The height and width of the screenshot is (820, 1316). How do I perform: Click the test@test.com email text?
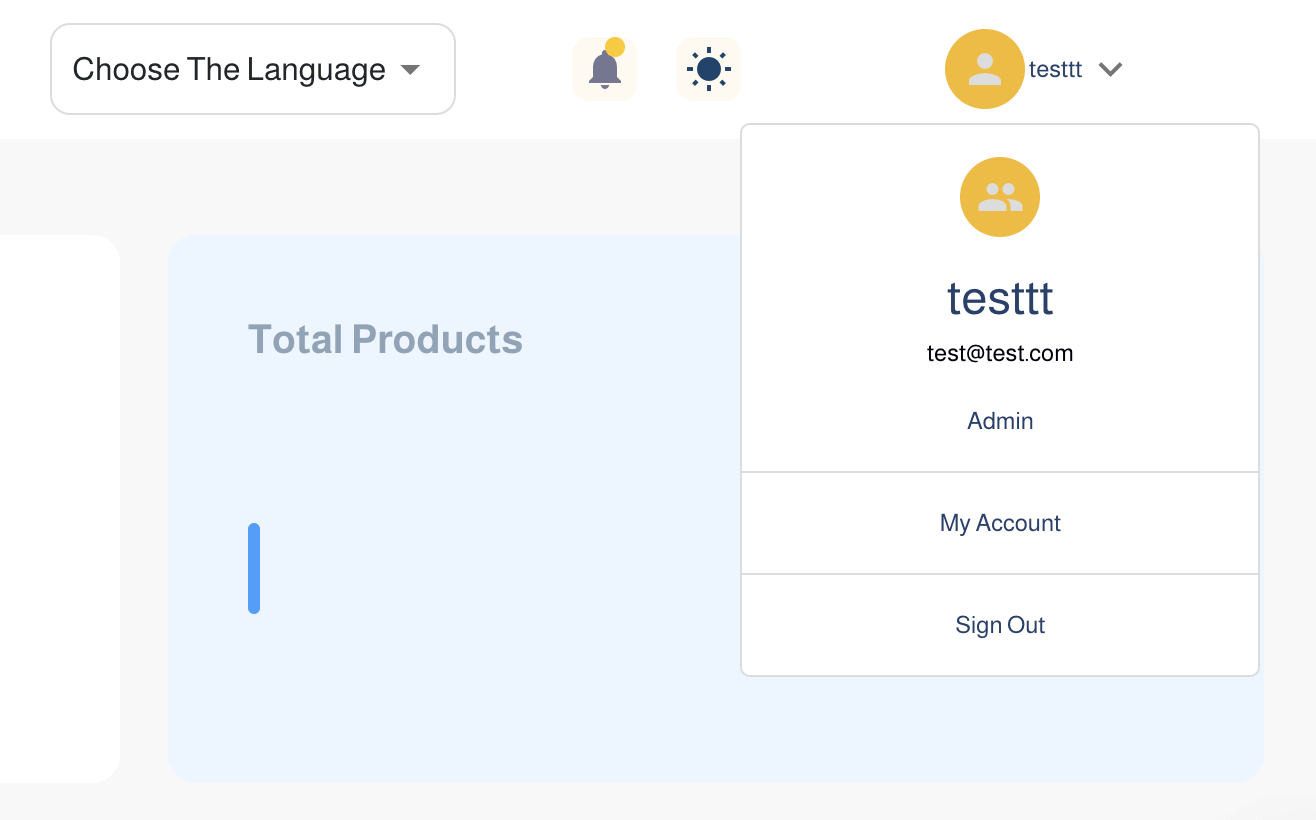(x=1000, y=353)
